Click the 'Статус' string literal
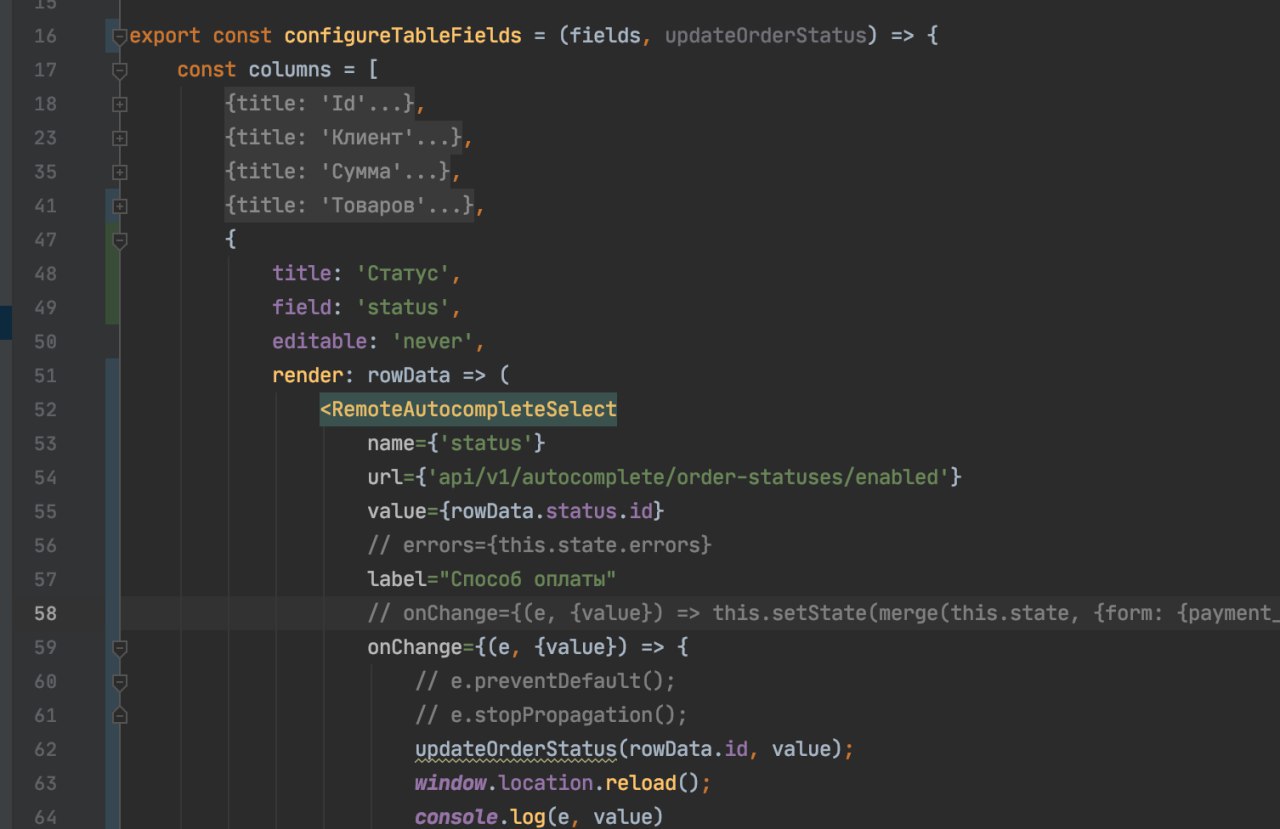The width and height of the screenshot is (1280, 829). pyautogui.click(x=403, y=274)
